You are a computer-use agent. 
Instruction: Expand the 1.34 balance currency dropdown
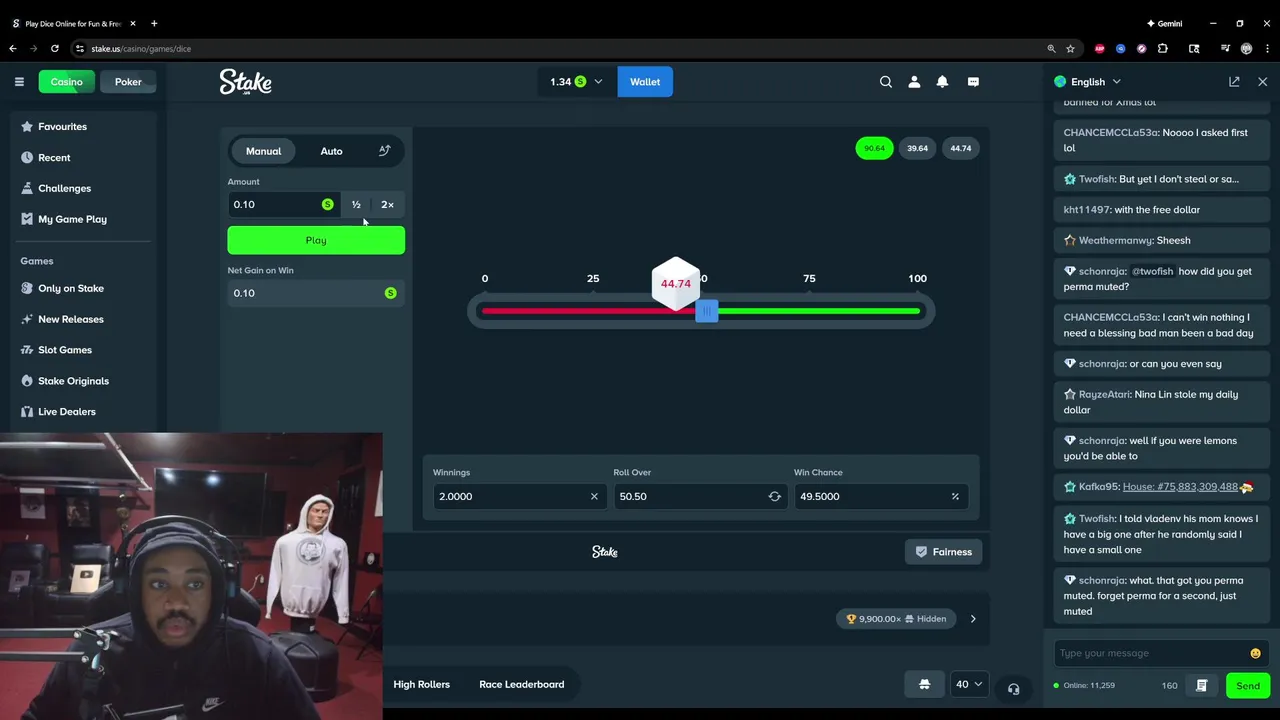tap(576, 82)
